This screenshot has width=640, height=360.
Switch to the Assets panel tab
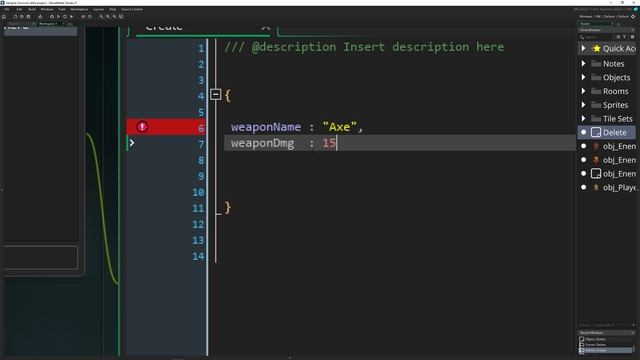tap(585, 24)
